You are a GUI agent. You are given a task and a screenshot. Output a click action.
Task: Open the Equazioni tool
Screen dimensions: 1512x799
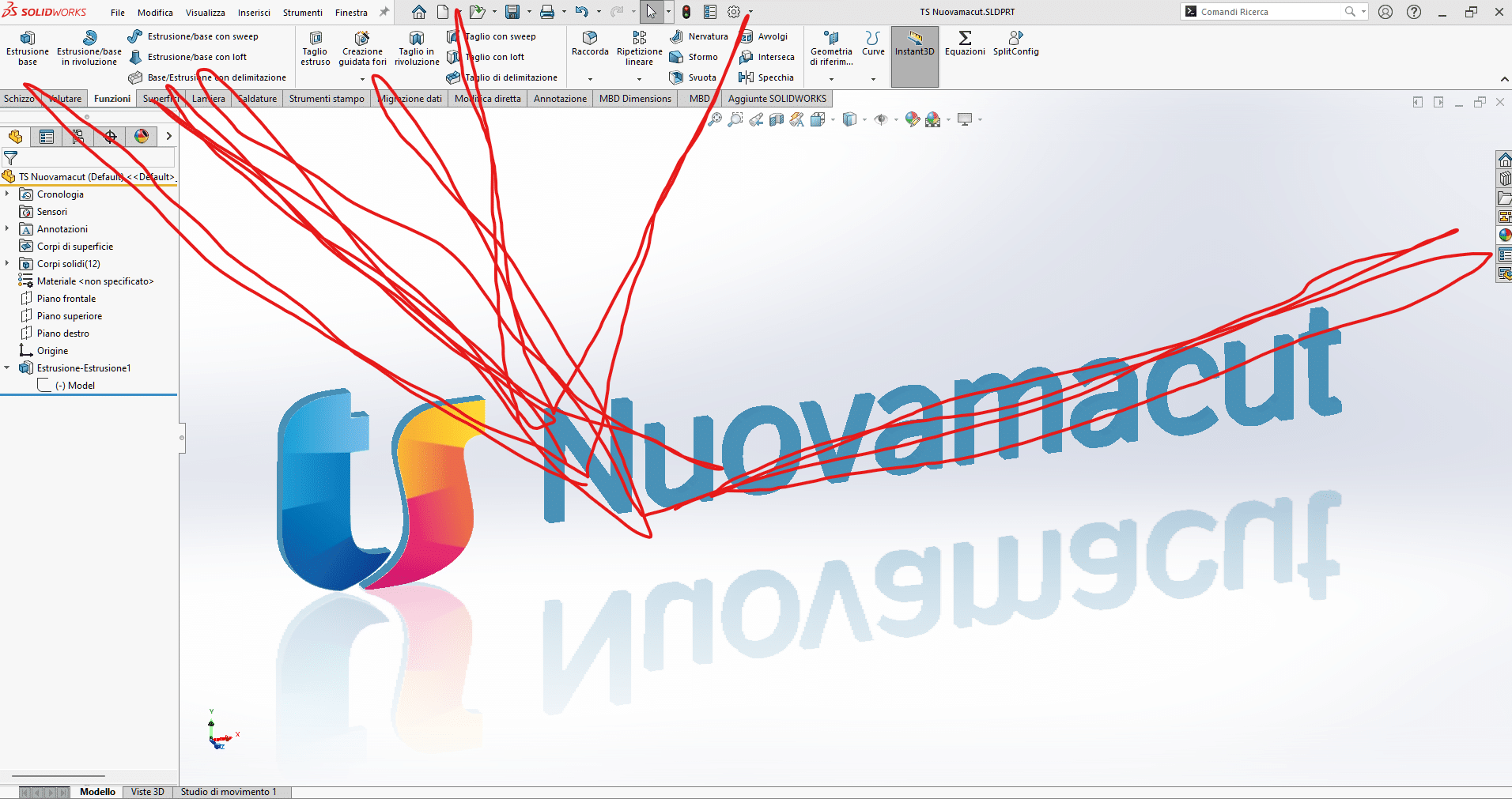[x=965, y=43]
